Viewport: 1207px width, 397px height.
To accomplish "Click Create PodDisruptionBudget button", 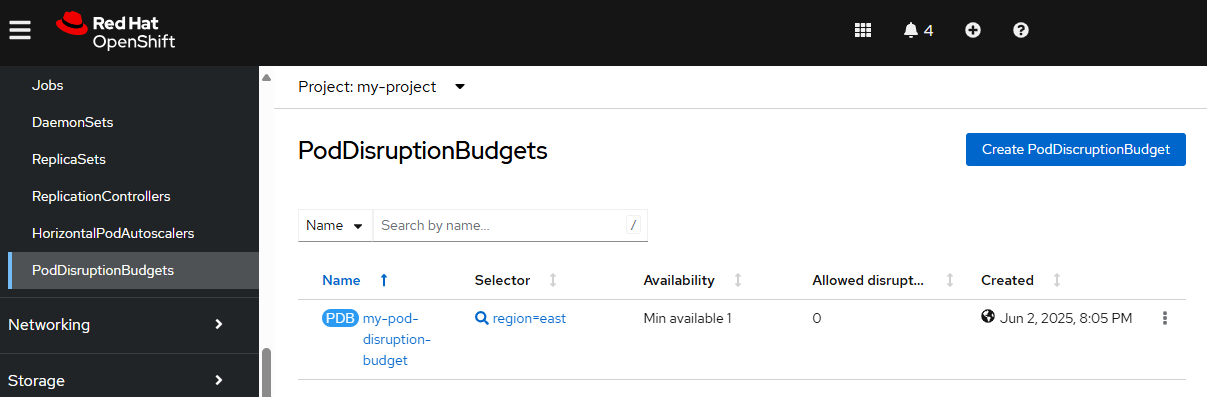I will click(1076, 149).
